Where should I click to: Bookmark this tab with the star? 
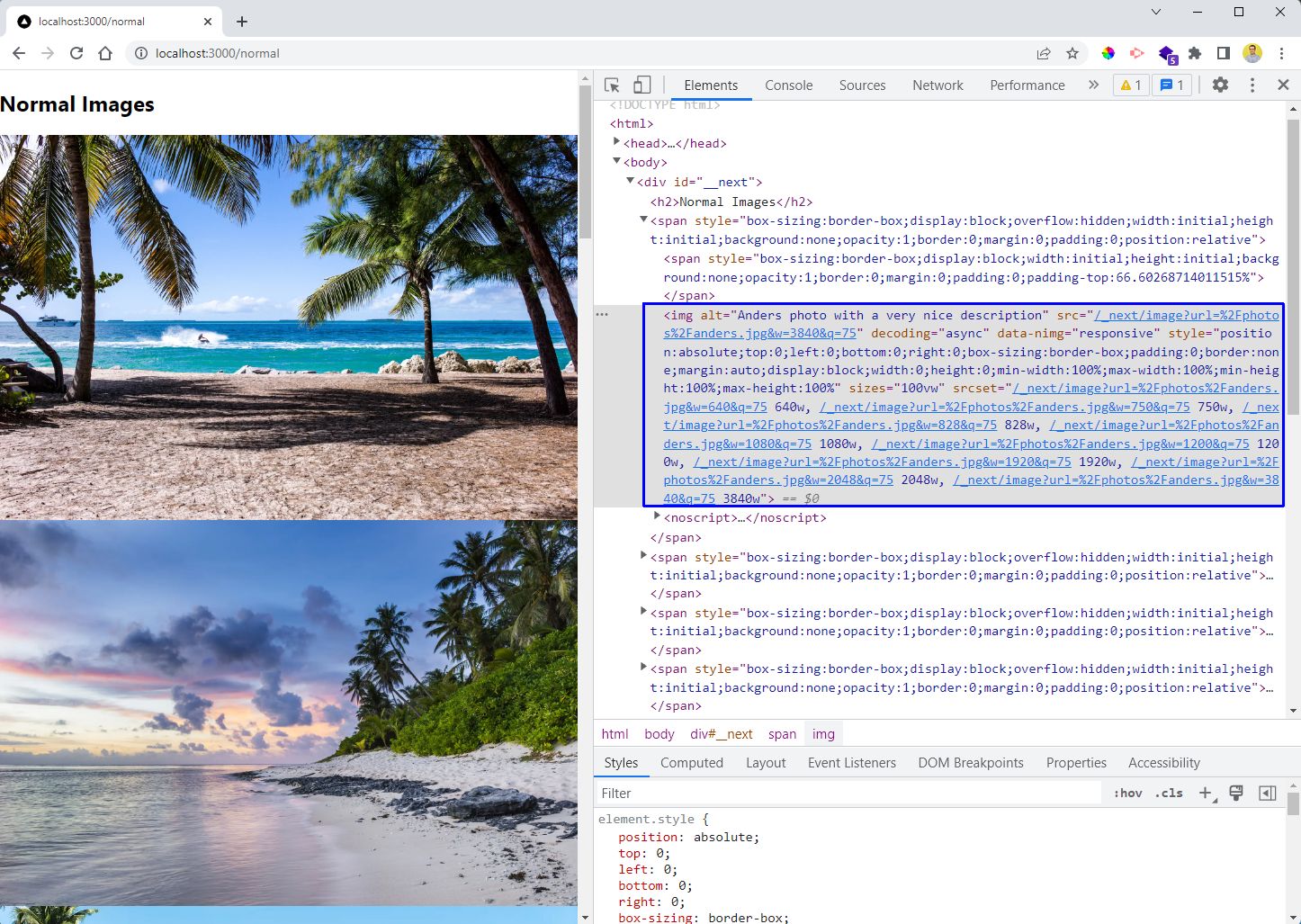[x=1072, y=53]
